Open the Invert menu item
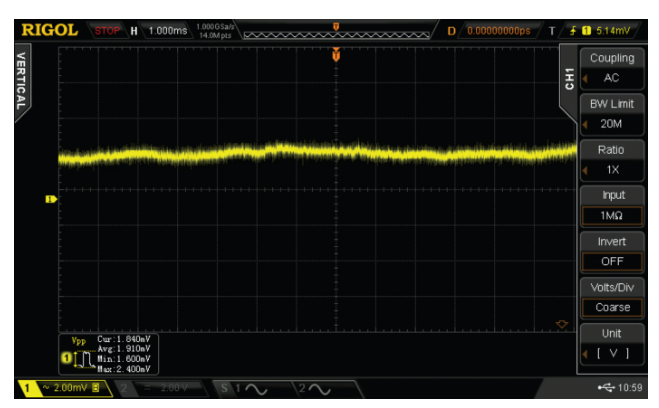Viewport: 659px width, 408px height. (612, 242)
